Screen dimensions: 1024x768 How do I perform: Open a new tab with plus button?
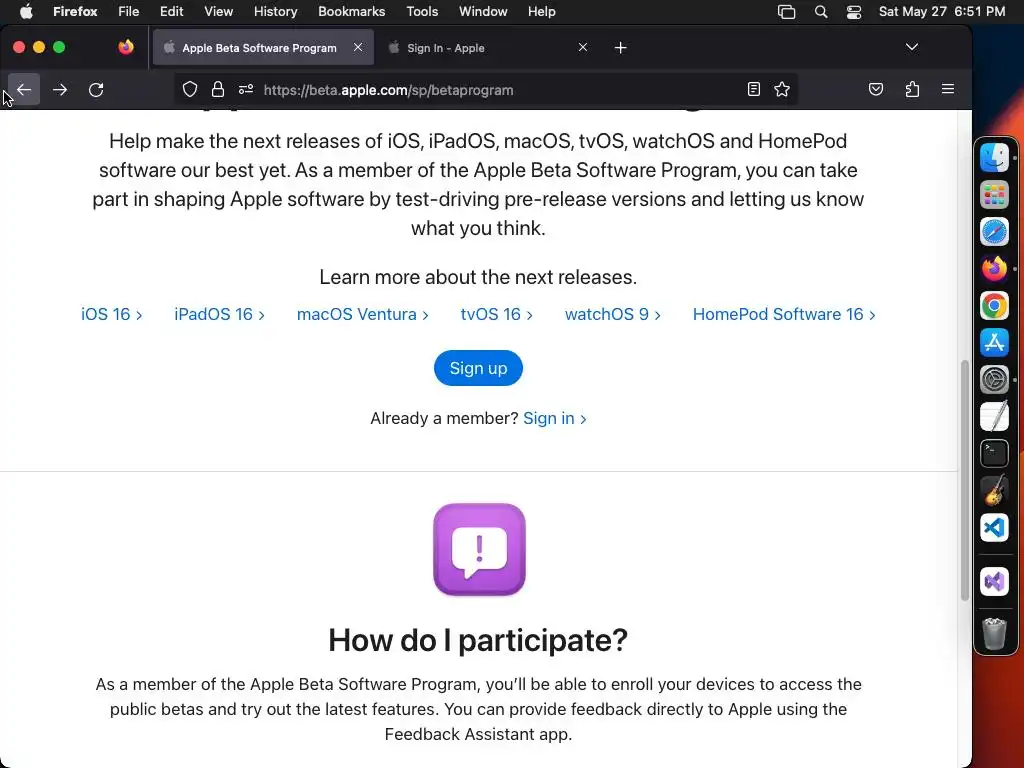pyautogui.click(x=620, y=48)
